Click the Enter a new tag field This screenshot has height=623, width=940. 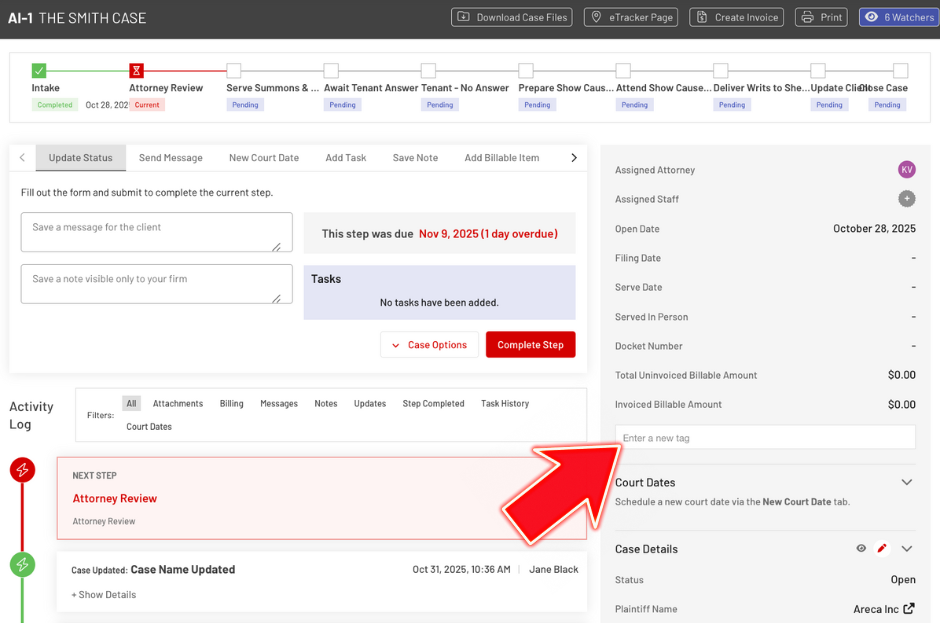(765, 438)
